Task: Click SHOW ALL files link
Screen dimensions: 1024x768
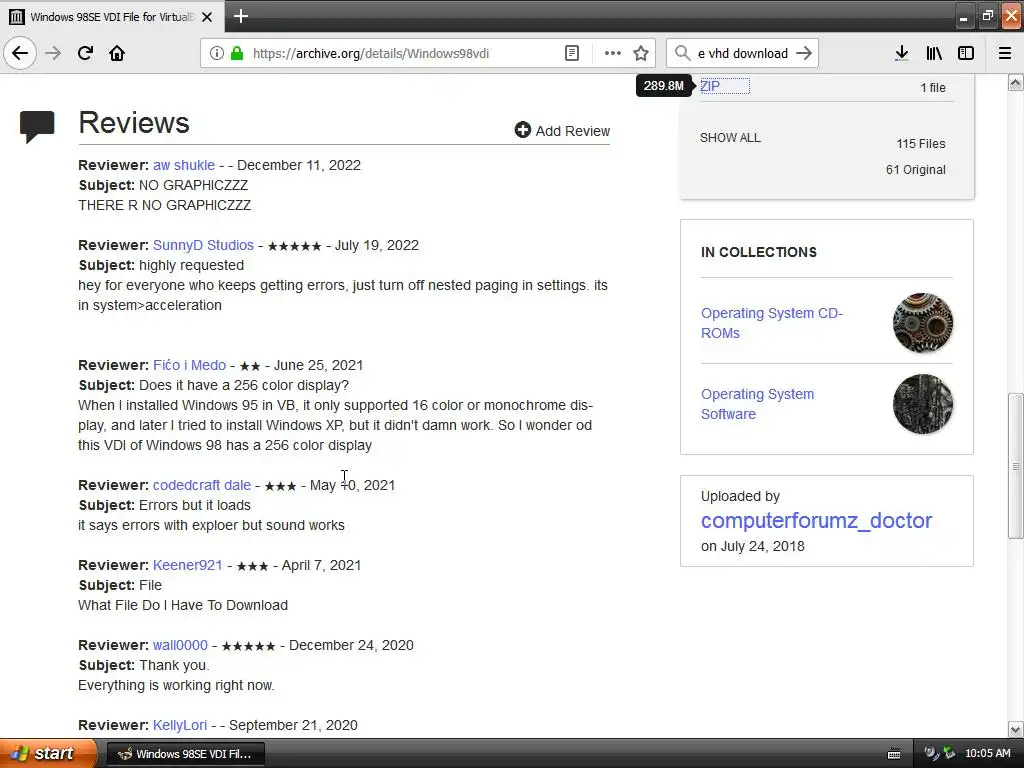Action: click(730, 138)
